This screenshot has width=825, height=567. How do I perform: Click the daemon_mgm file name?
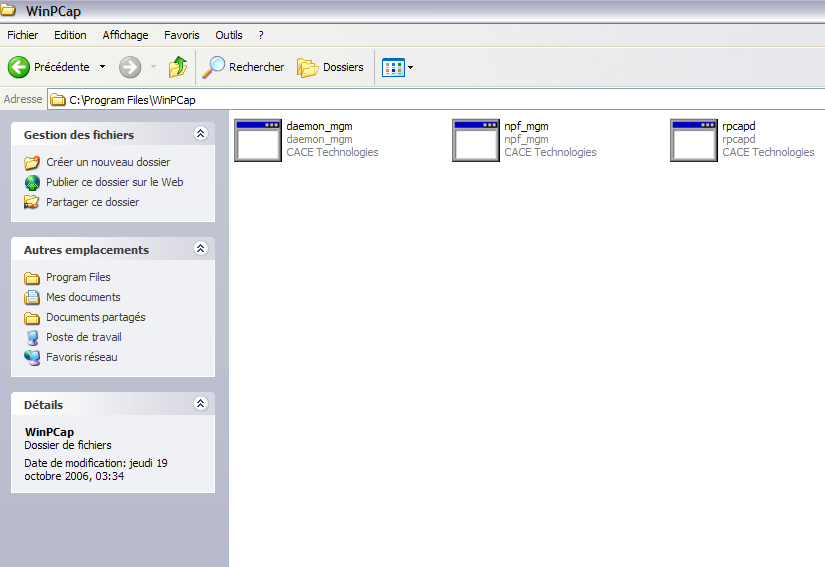(319, 126)
